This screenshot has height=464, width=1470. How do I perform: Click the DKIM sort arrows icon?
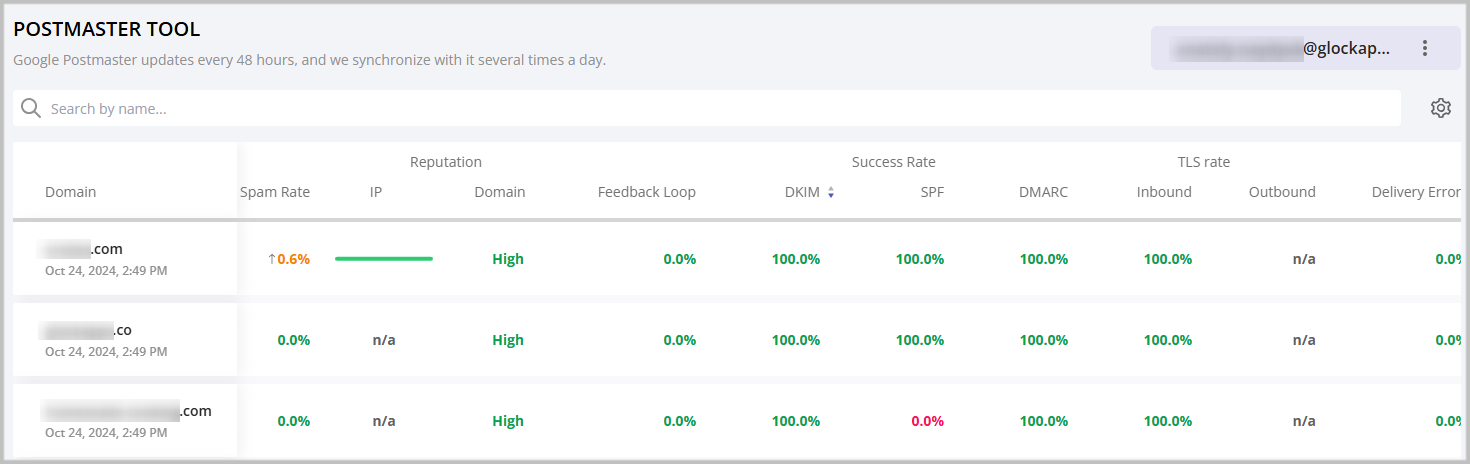[830, 192]
